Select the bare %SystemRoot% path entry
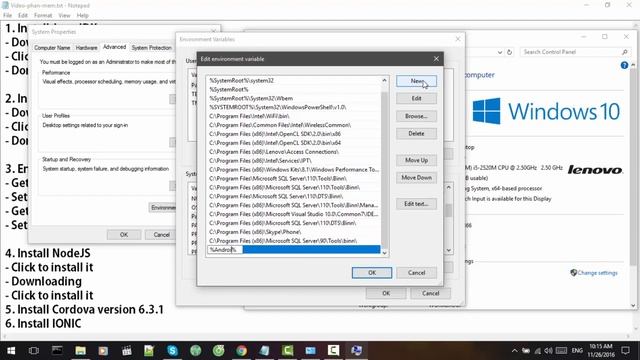 coord(293,89)
